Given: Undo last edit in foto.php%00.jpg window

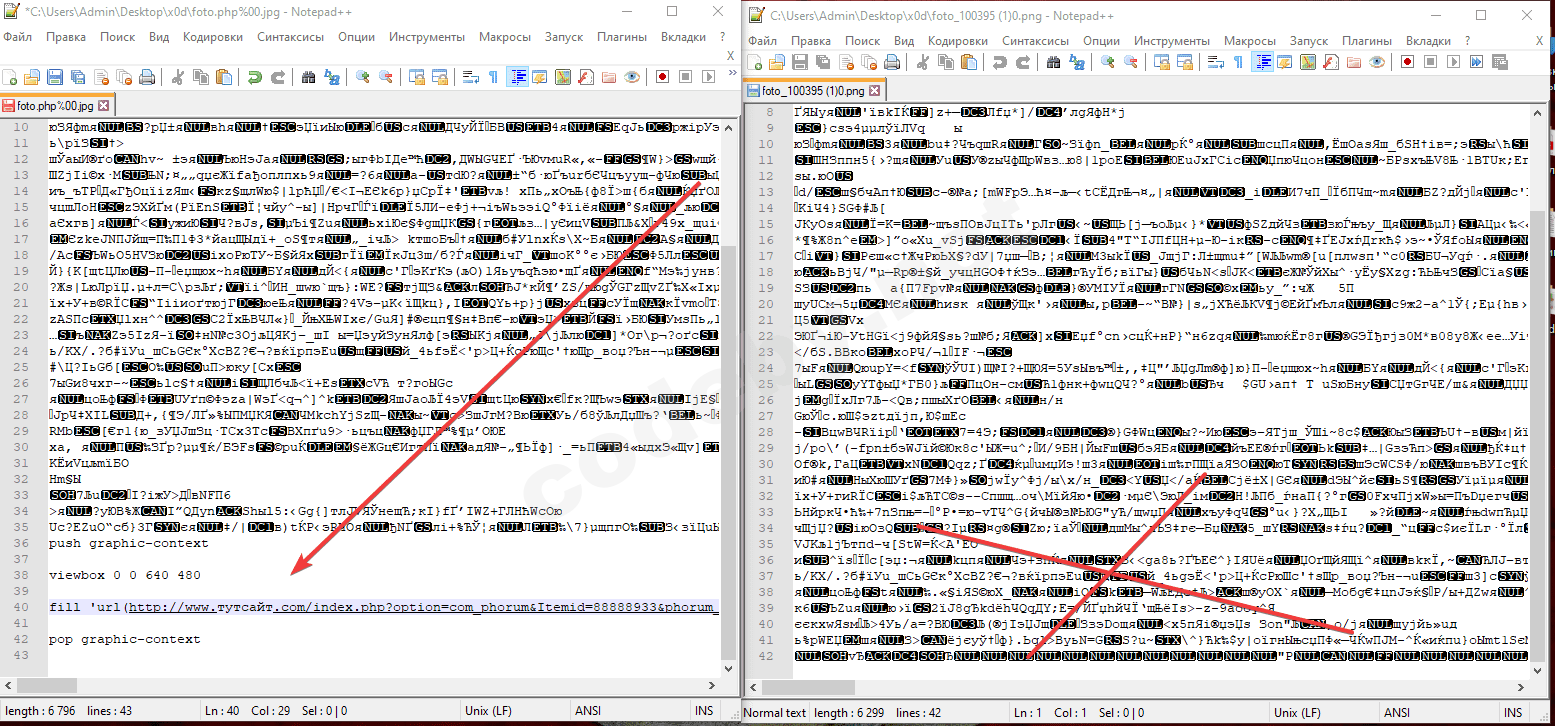Looking at the screenshot, I should (253, 77).
